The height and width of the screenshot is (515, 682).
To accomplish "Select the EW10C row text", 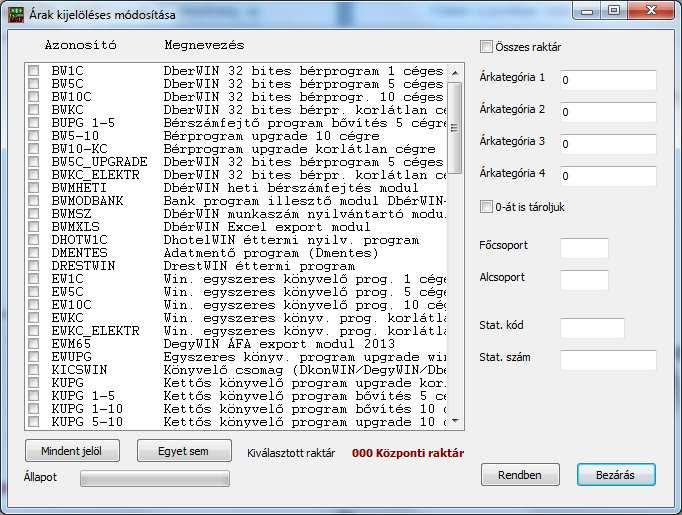I will (x=71, y=304).
